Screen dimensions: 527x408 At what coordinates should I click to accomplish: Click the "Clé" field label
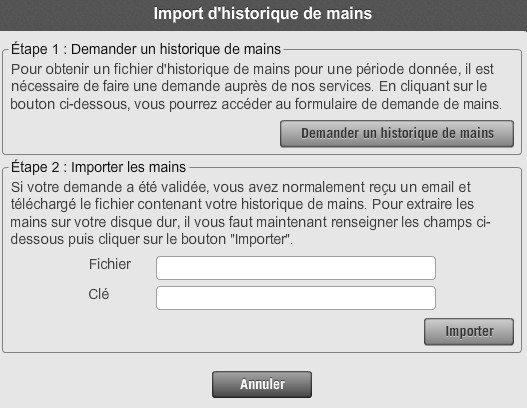coord(99,294)
